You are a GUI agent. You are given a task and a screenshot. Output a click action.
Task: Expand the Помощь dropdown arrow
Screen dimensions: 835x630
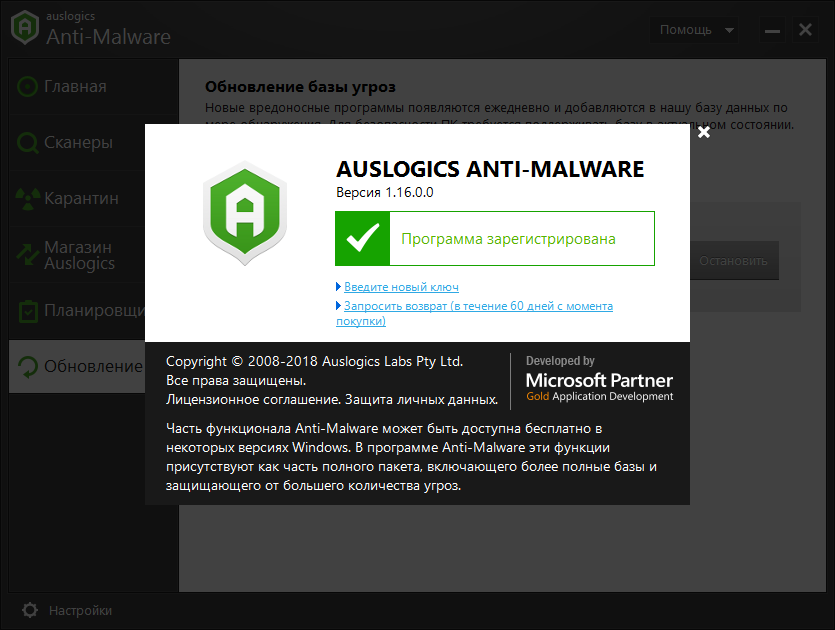tap(729, 30)
